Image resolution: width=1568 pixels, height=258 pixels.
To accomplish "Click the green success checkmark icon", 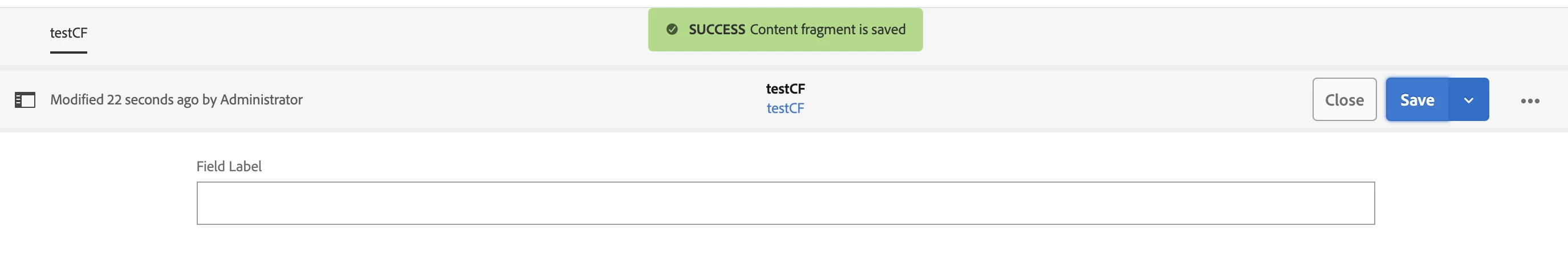I will [672, 29].
